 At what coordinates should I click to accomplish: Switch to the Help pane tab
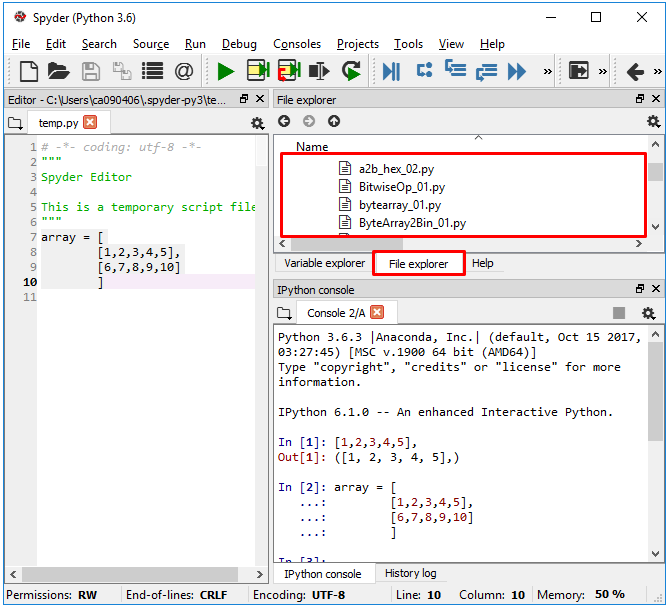pyautogui.click(x=483, y=263)
